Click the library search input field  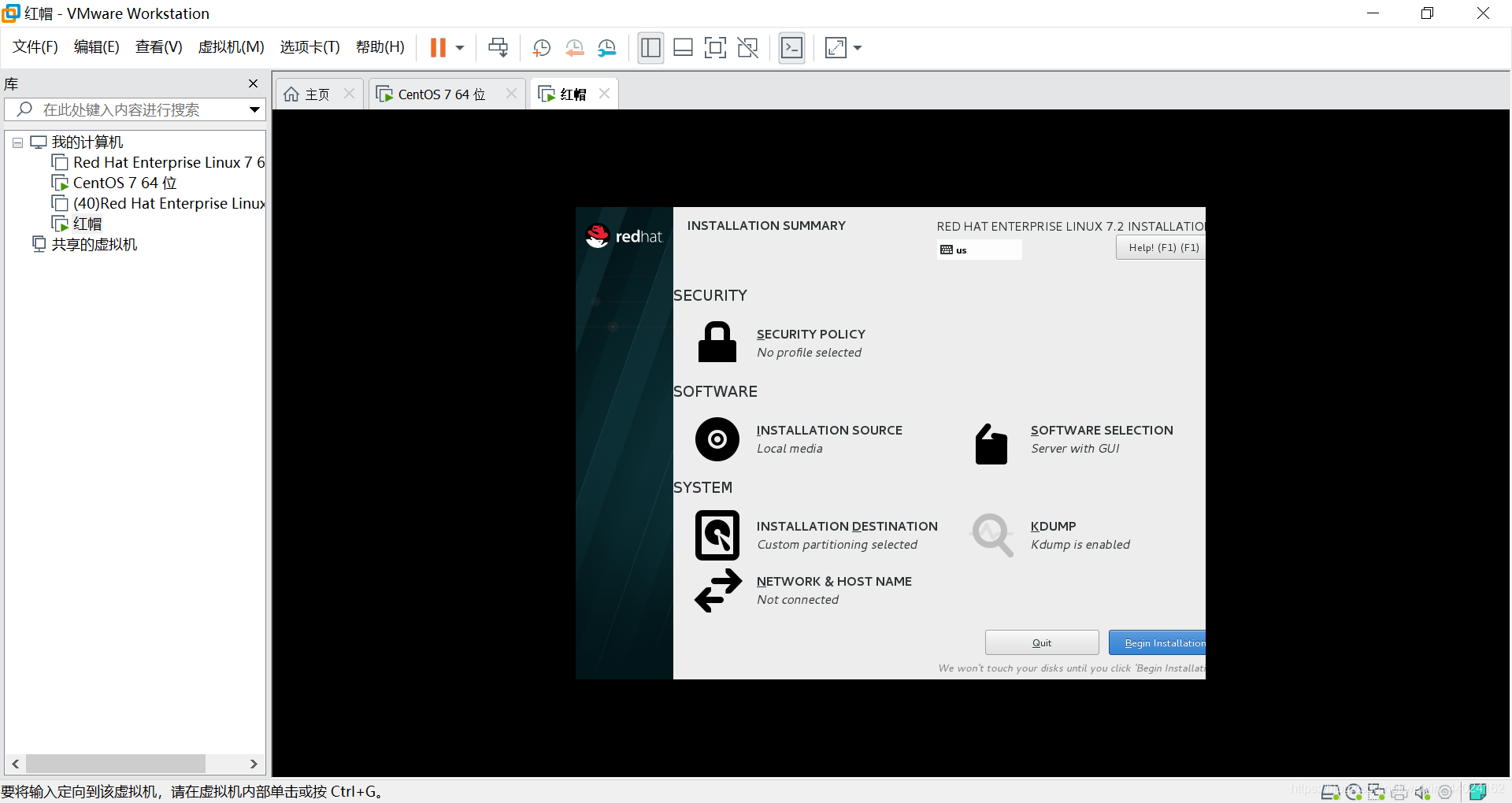tap(134, 109)
